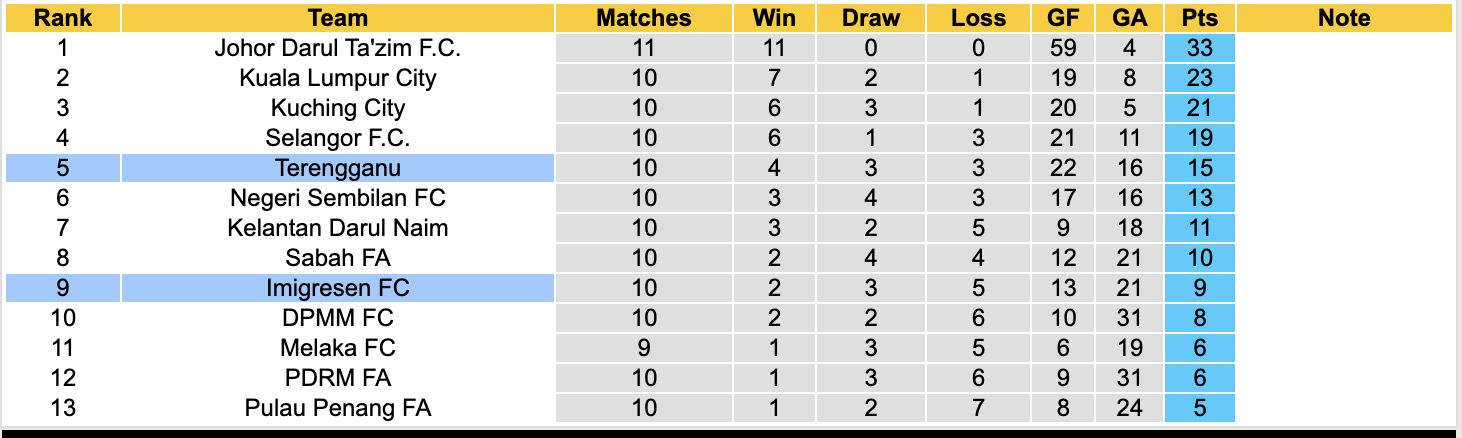Click the Melaka FC team name
Image resolution: width=1462 pixels, height=438 pixels.
[x=338, y=348]
